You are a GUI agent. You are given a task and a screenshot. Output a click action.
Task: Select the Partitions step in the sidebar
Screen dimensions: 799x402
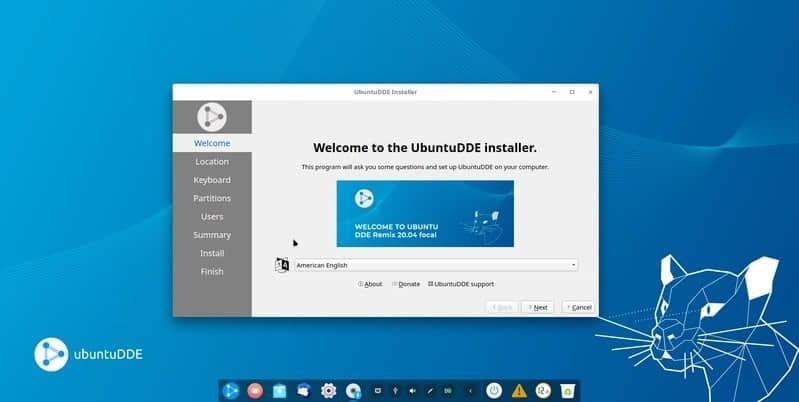point(211,198)
